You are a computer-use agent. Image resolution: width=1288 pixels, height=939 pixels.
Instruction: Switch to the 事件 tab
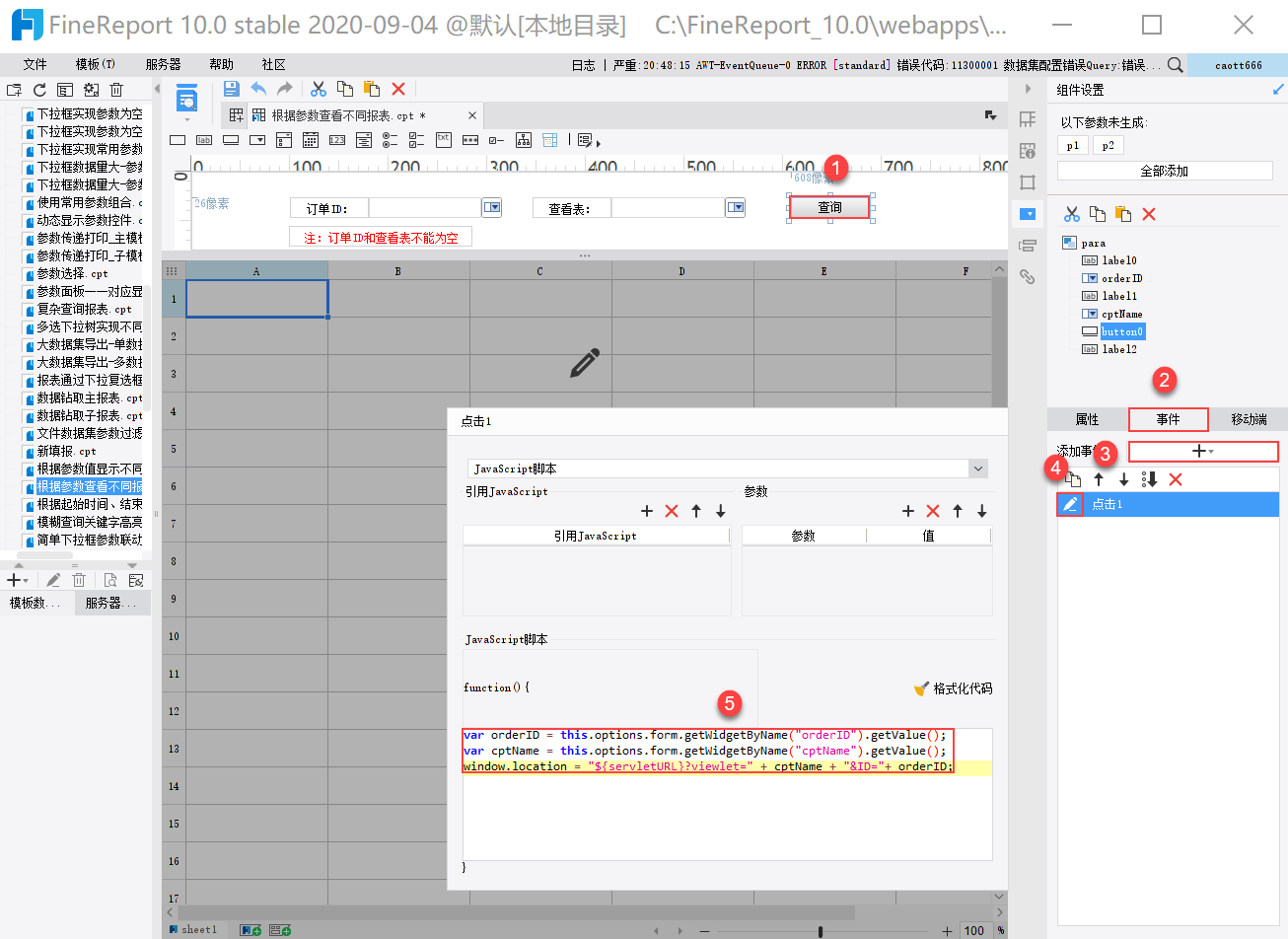(x=1169, y=419)
